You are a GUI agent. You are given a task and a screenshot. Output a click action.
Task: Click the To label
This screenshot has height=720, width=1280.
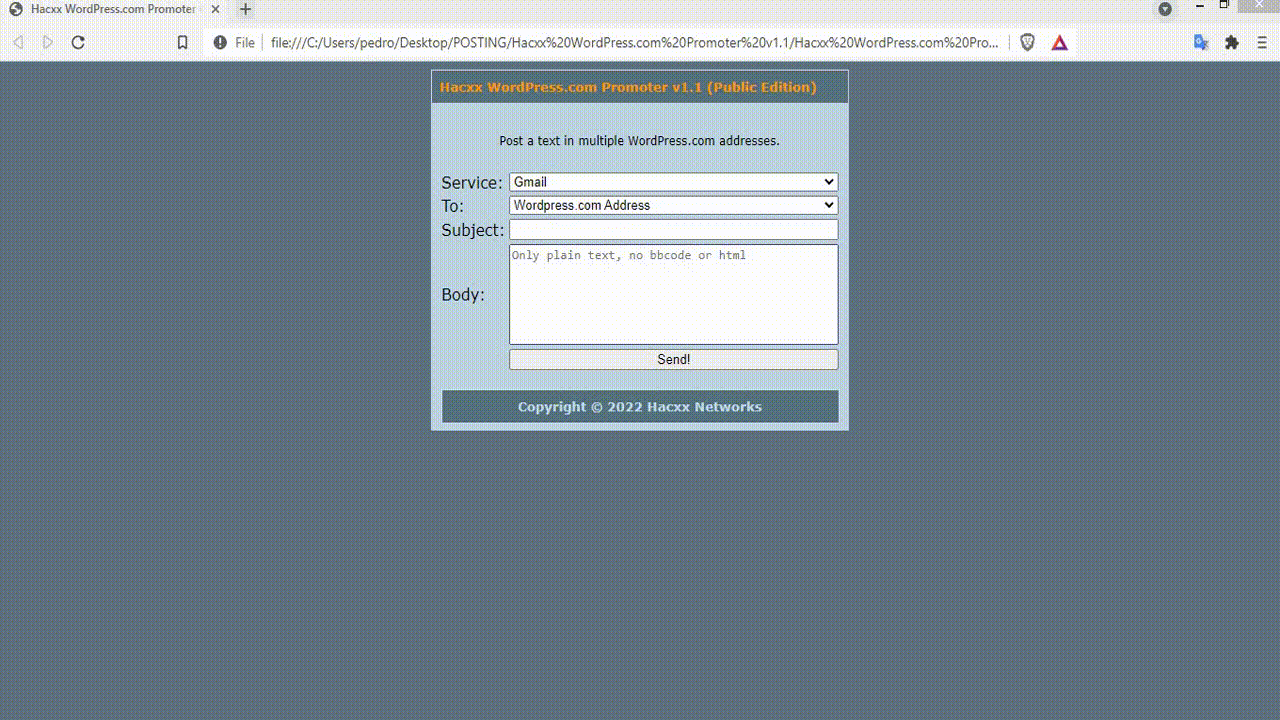click(x=453, y=206)
